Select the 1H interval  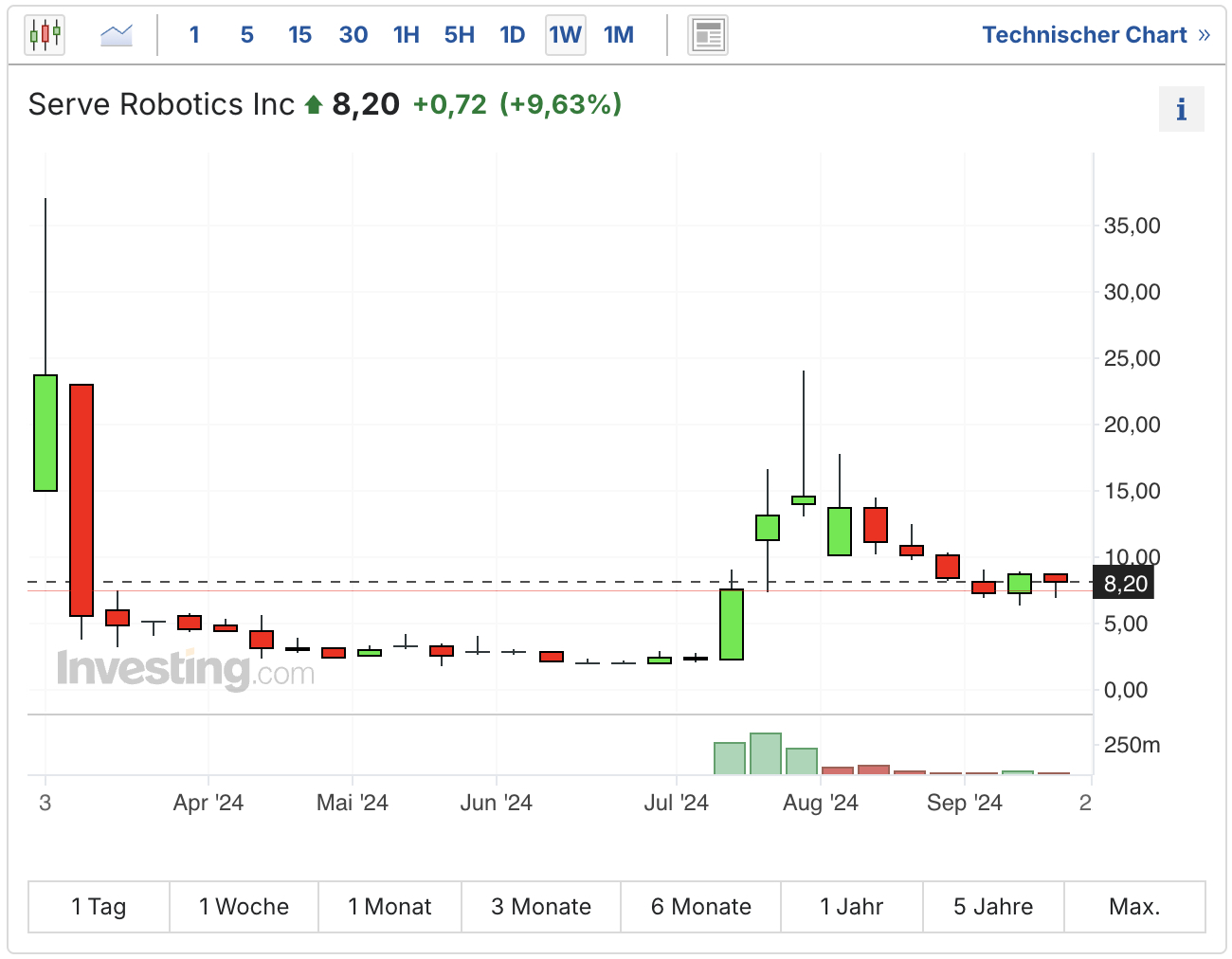pos(407,35)
